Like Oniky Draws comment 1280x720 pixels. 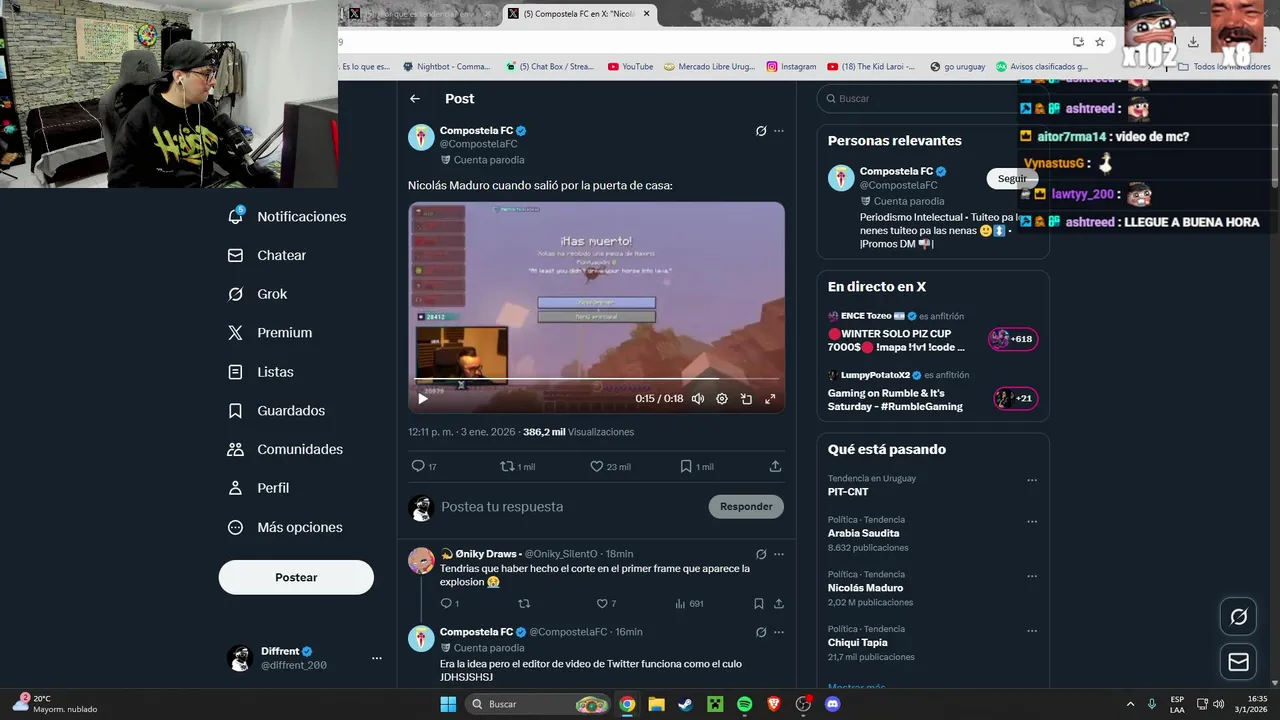(x=606, y=604)
